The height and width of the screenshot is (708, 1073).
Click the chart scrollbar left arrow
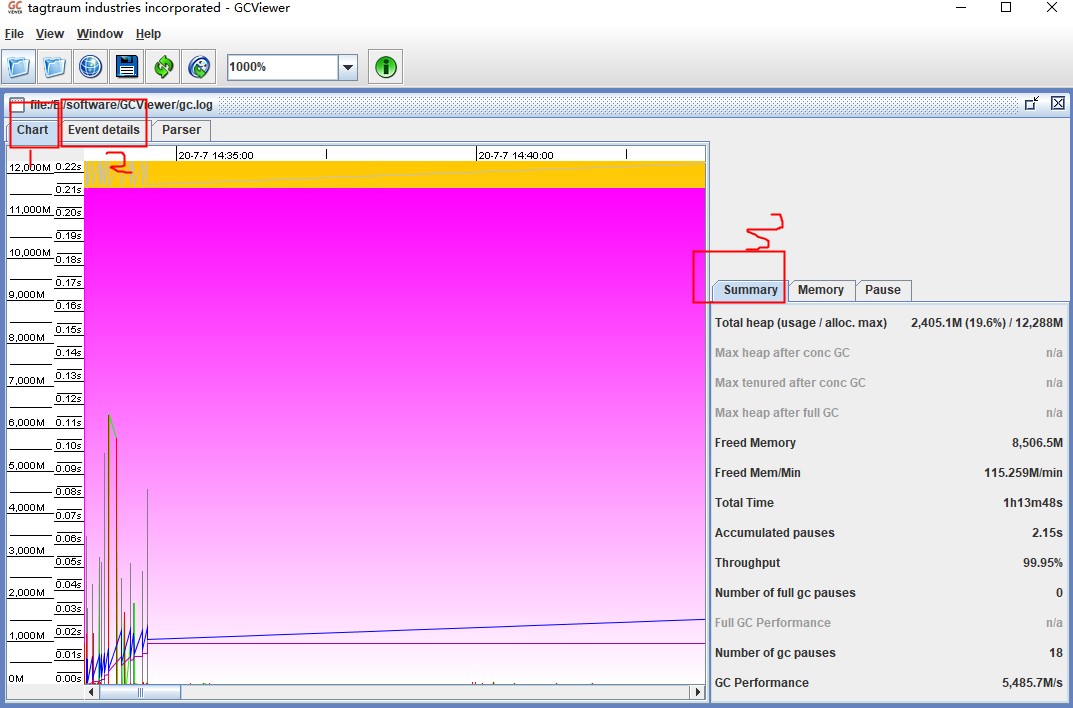92,692
